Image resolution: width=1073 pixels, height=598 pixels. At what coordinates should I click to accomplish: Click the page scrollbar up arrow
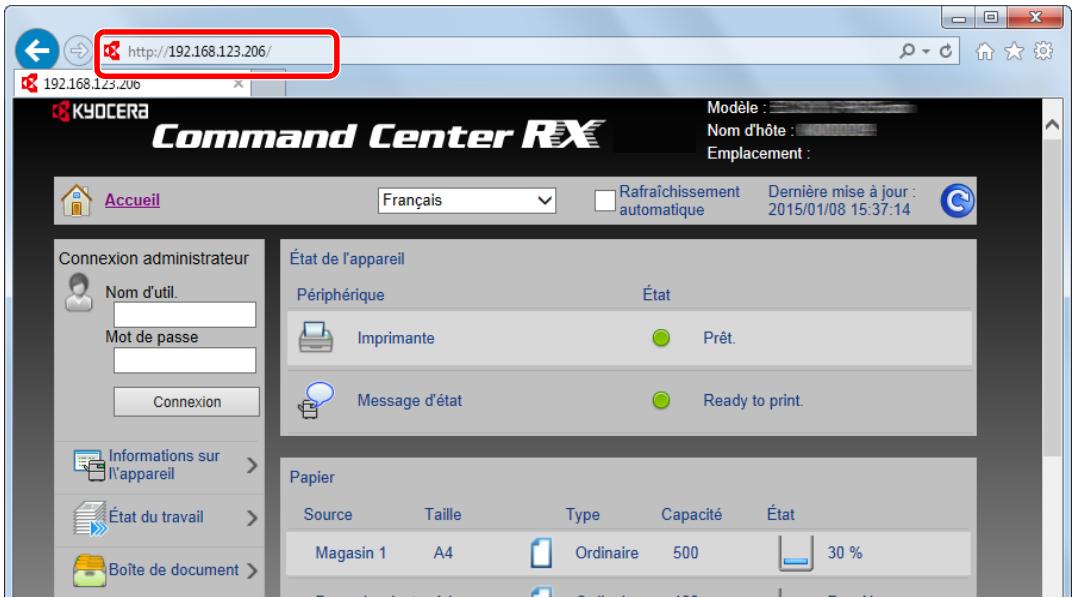click(1052, 125)
